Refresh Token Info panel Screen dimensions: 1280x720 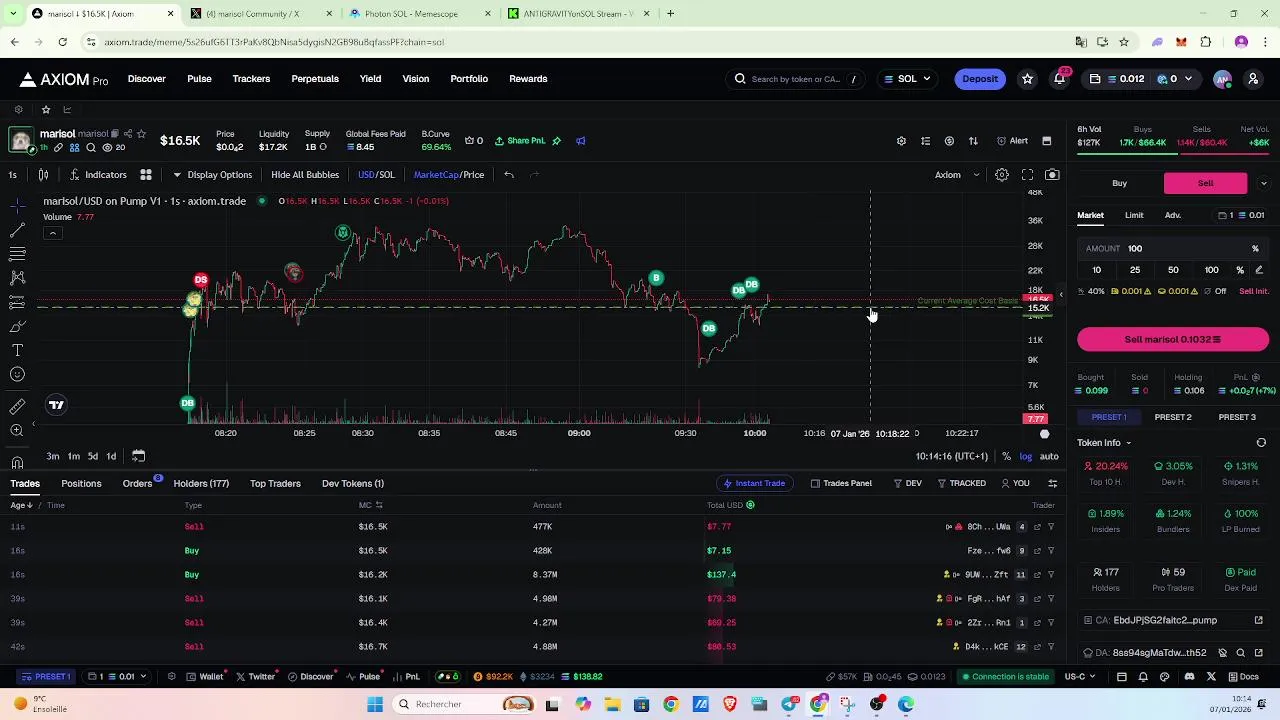1261,443
